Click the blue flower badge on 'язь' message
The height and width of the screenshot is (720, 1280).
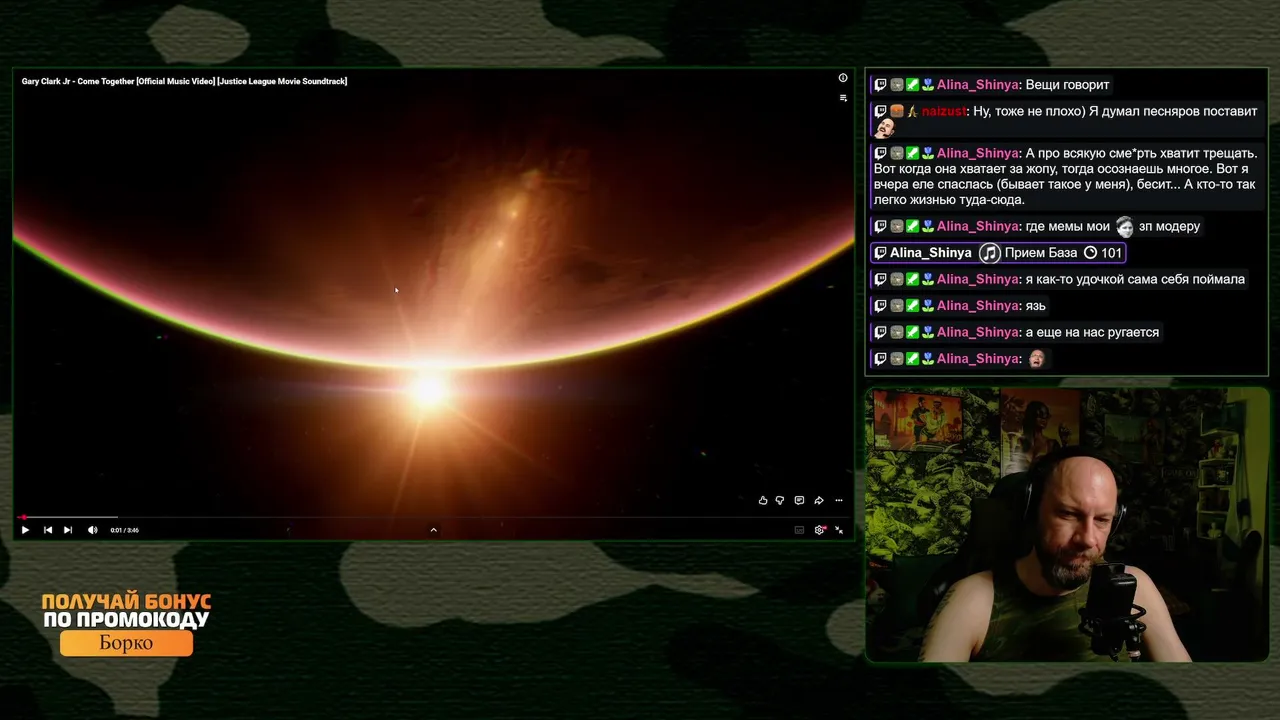tap(928, 306)
